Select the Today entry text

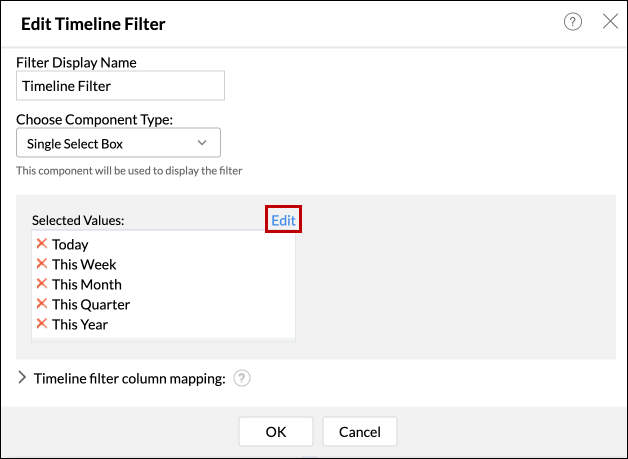pyautogui.click(x=70, y=244)
